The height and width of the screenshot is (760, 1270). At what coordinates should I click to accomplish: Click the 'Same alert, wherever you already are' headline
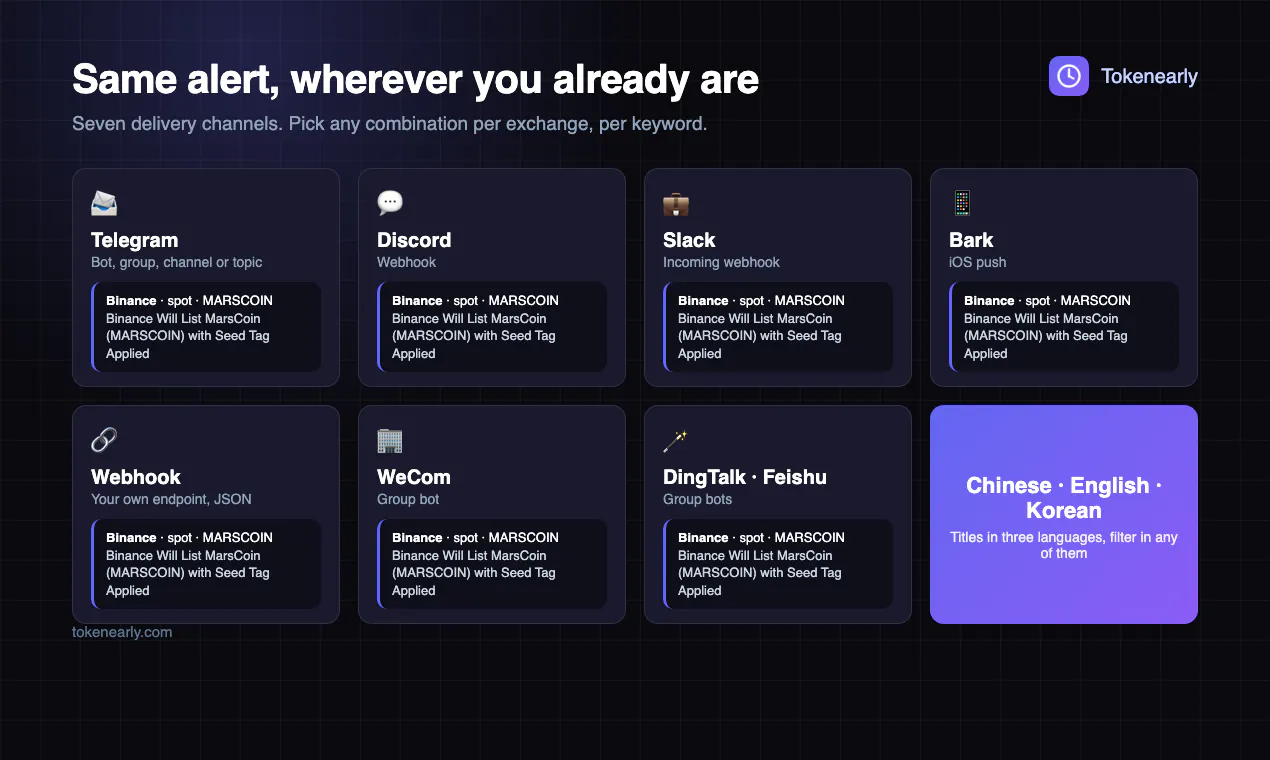(x=415, y=80)
